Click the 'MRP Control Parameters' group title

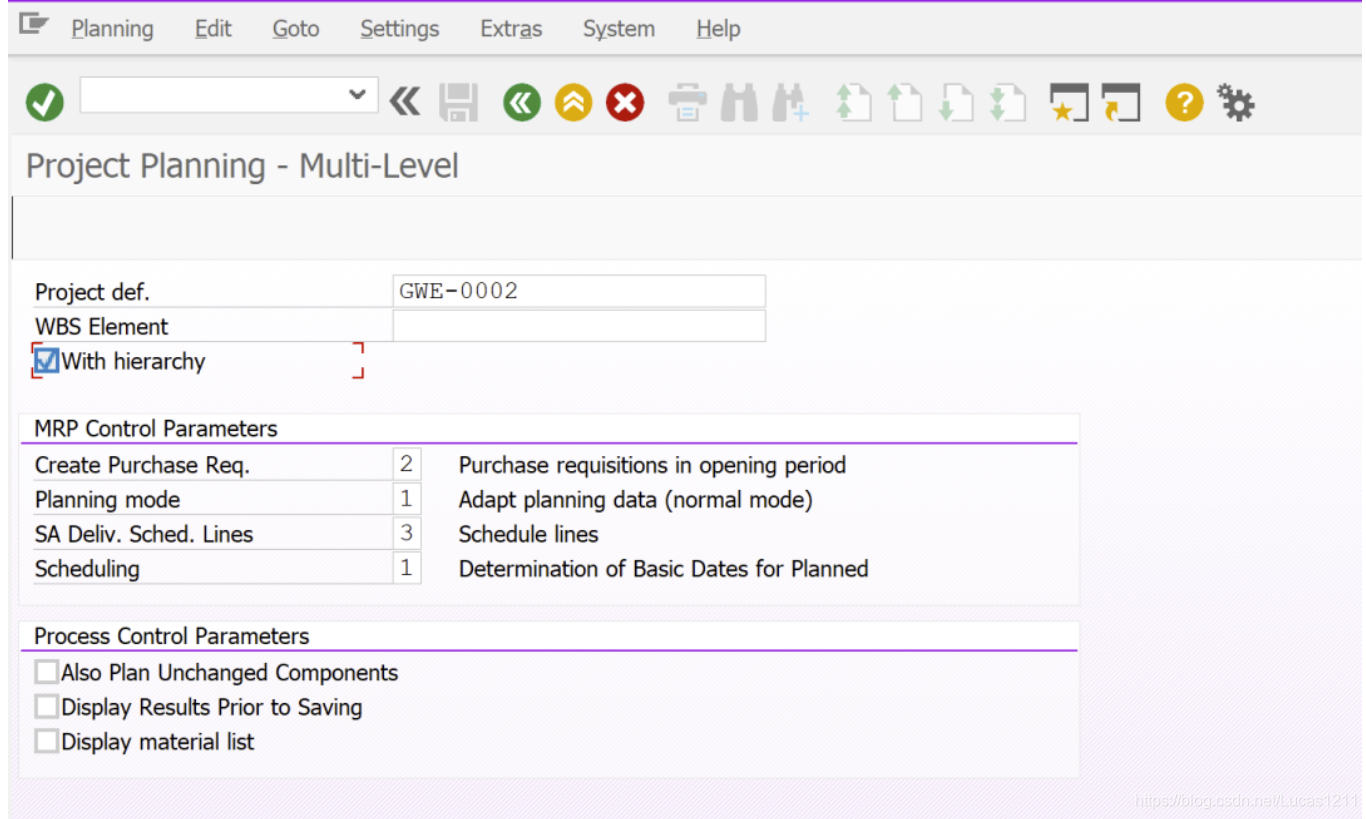click(156, 428)
